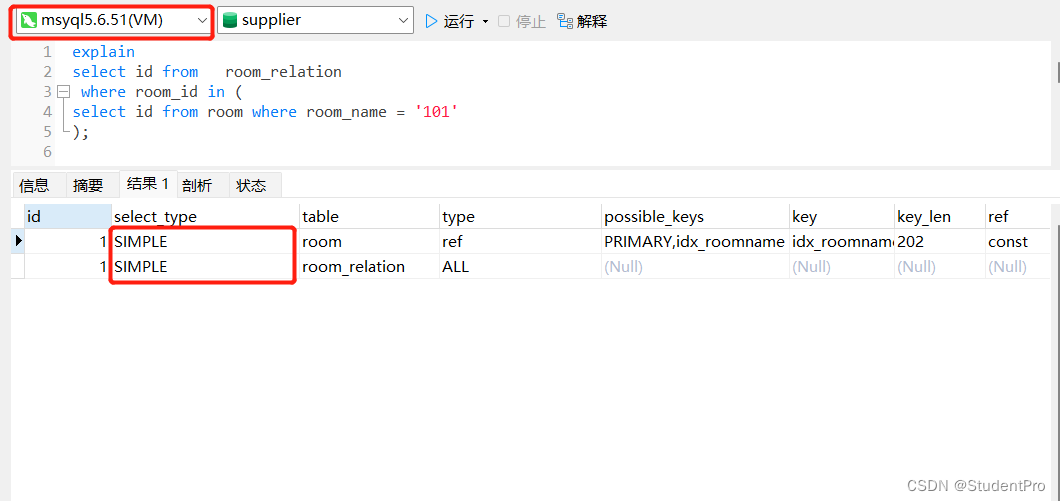Click the id column header

point(68,216)
